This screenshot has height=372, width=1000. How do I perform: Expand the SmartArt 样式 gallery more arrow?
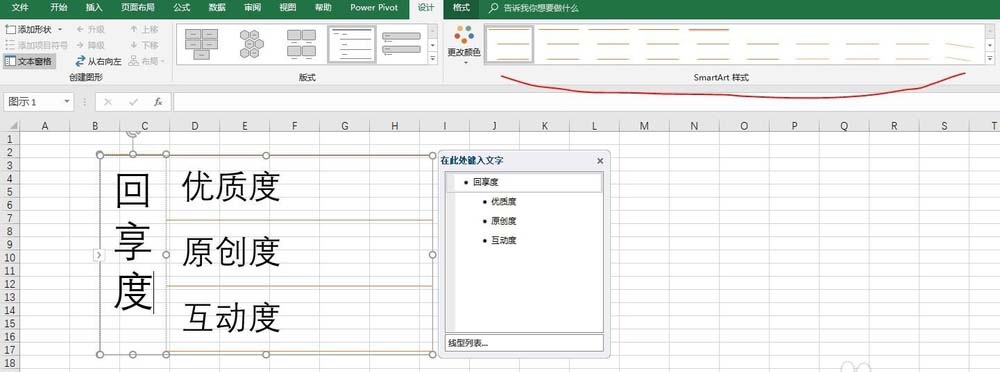coord(989,58)
